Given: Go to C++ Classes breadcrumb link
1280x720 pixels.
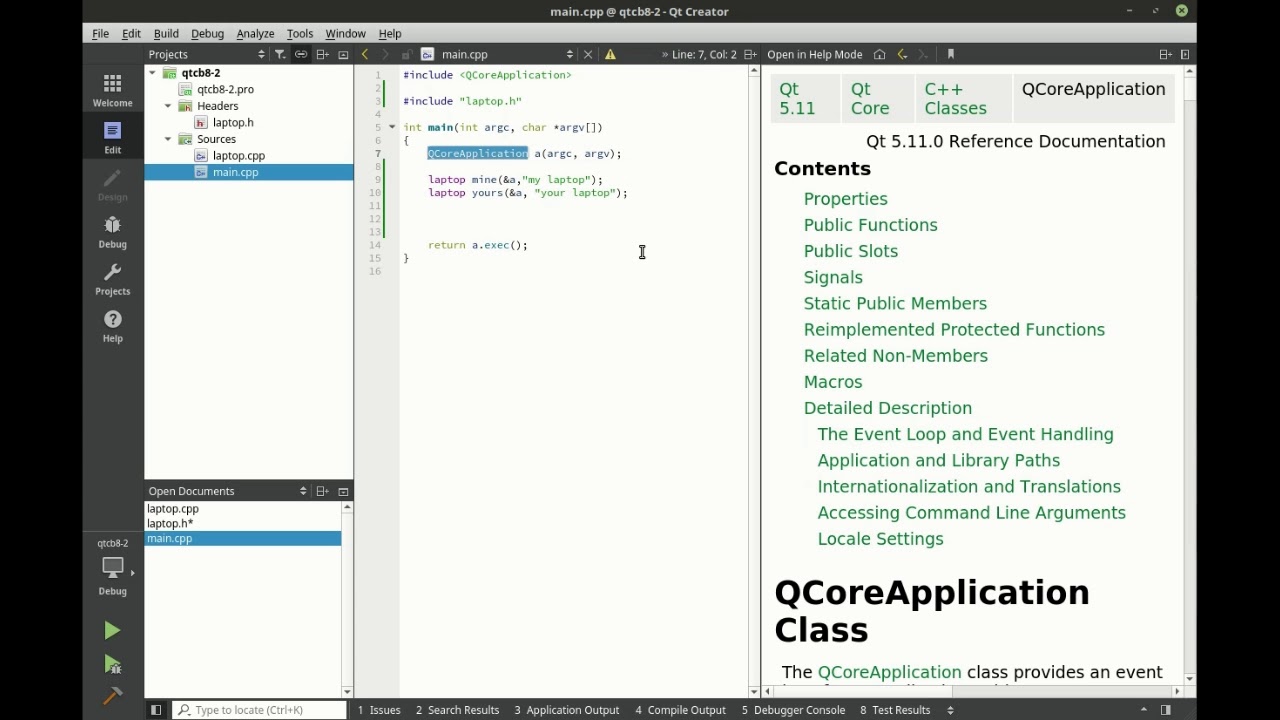Looking at the screenshot, I should (955, 99).
